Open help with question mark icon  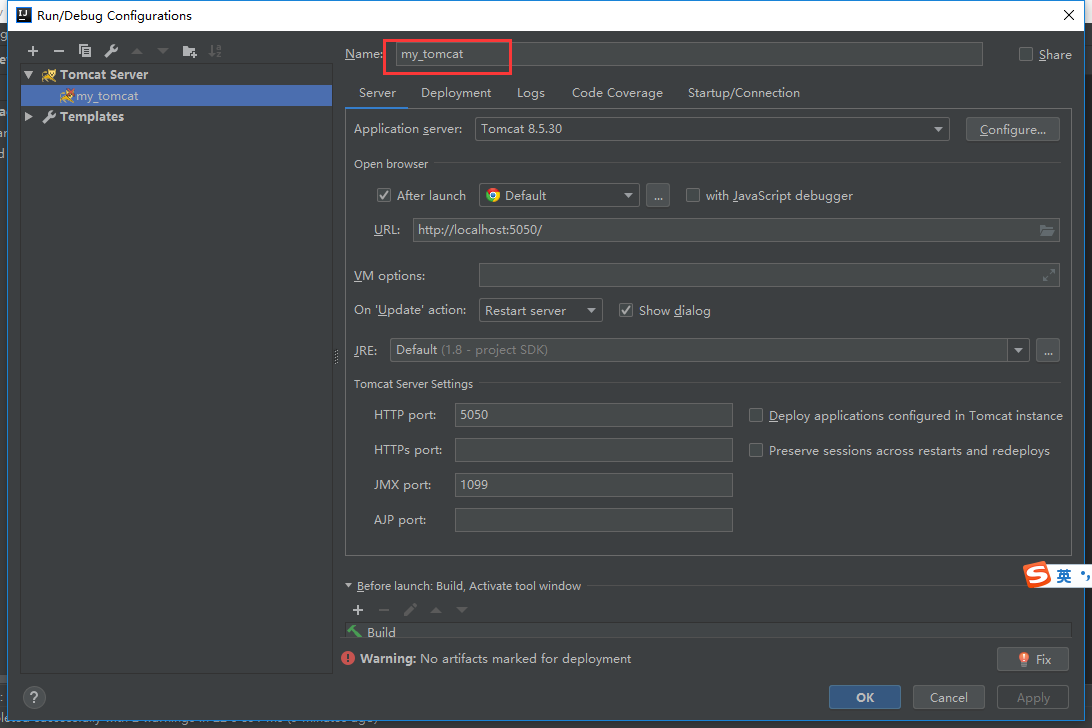(34, 697)
